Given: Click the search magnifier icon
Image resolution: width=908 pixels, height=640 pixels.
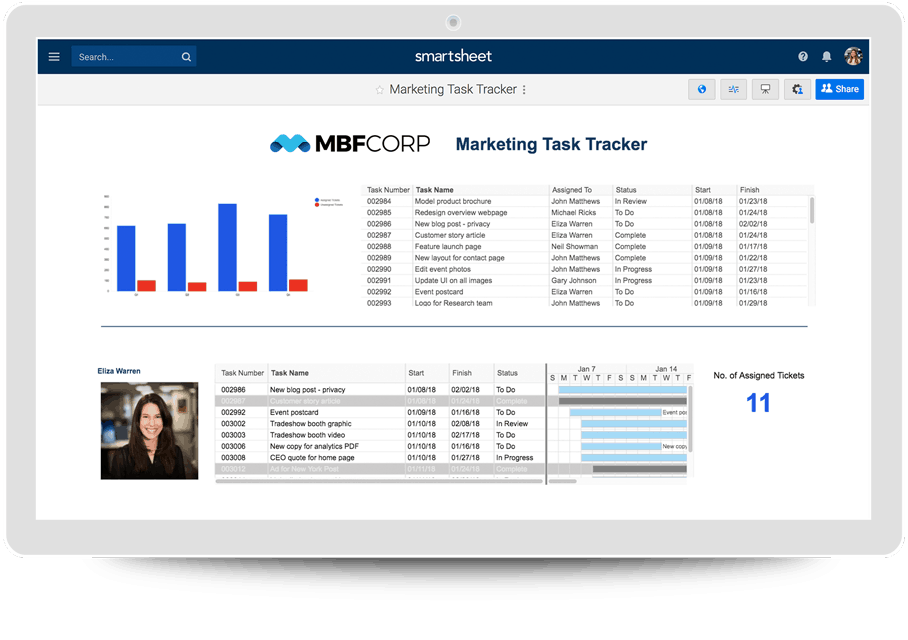Looking at the screenshot, I should pyautogui.click(x=186, y=57).
